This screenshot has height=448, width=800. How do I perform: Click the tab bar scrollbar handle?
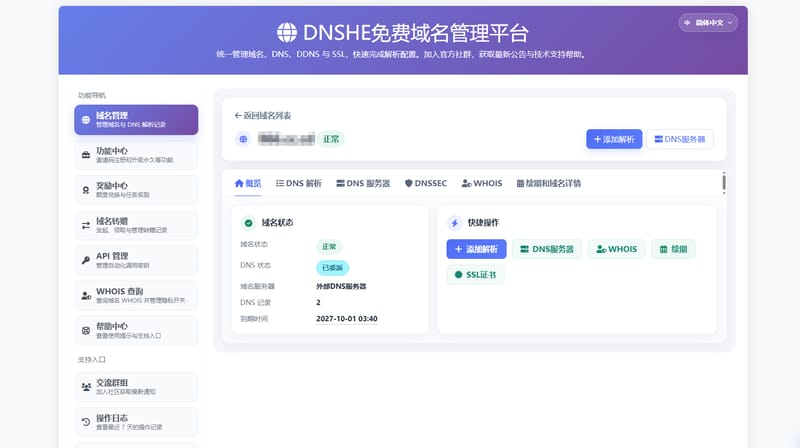[723, 183]
